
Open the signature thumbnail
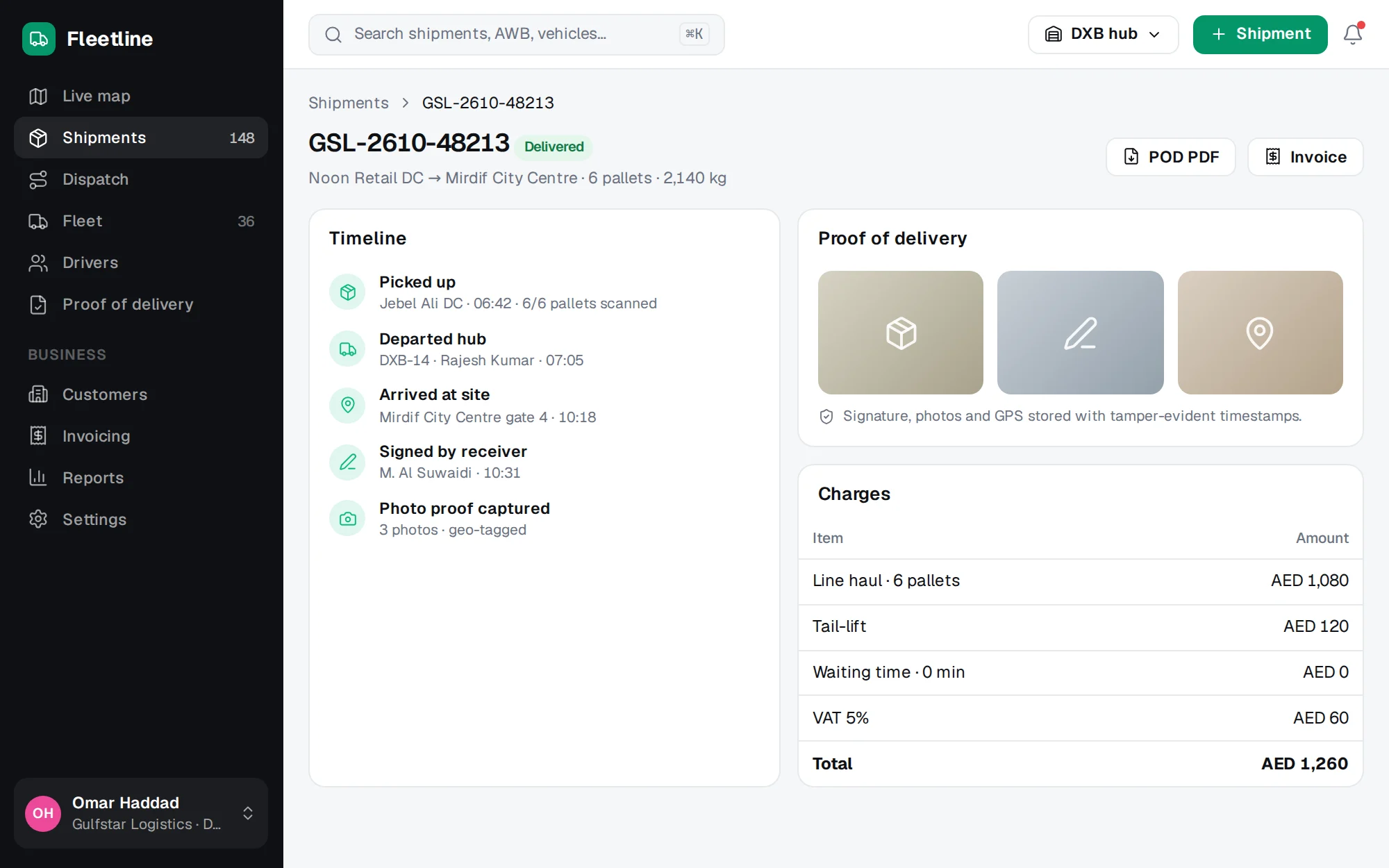click(1081, 333)
